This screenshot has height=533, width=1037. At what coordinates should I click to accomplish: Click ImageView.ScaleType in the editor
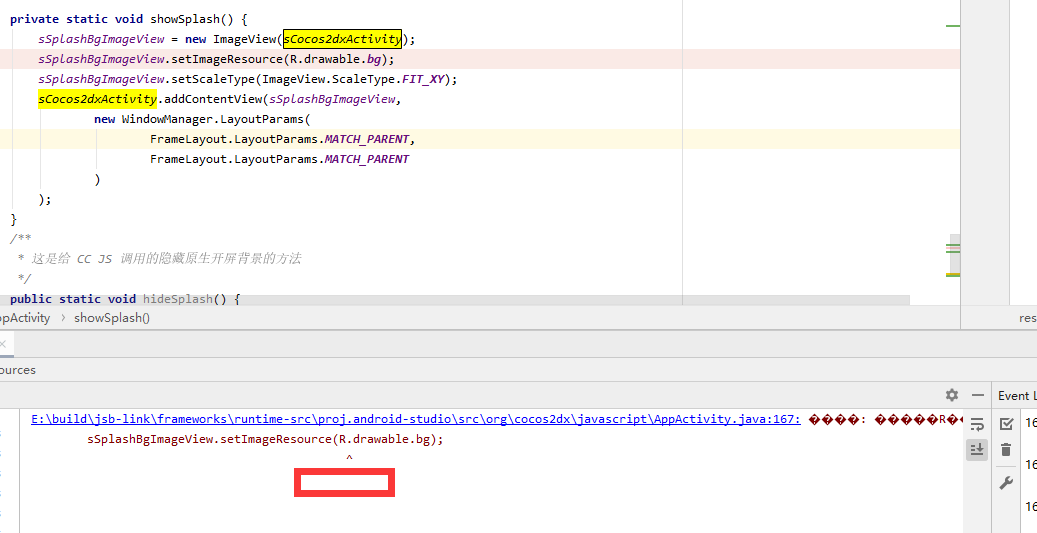329,79
